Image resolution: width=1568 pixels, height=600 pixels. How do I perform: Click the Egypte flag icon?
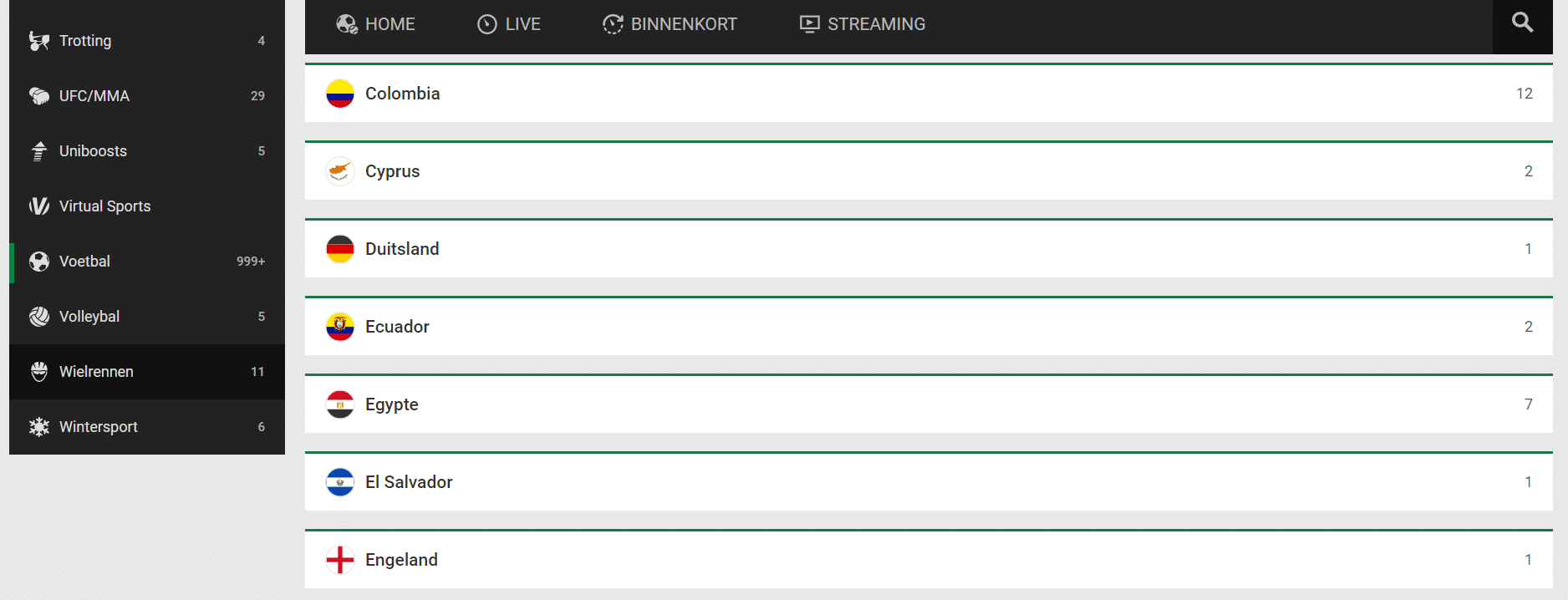340,404
